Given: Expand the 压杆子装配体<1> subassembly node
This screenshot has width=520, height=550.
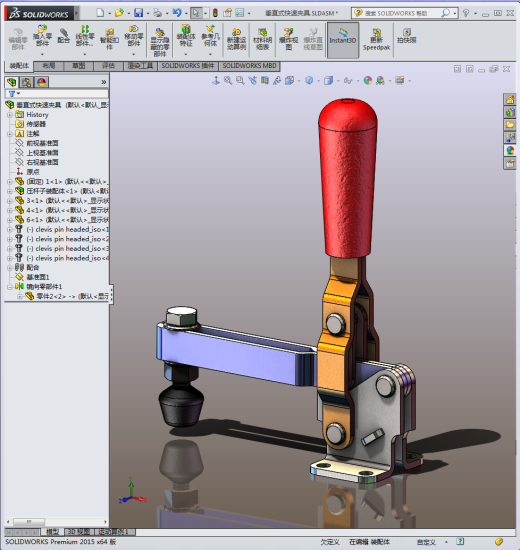Looking at the screenshot, I should [10, 191].
